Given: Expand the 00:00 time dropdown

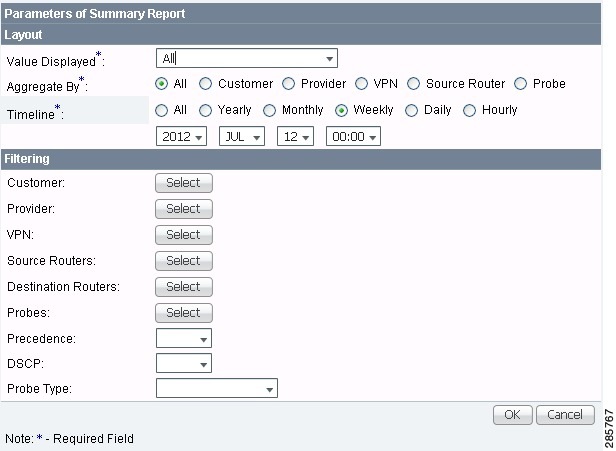Looking at the screenshot, I should pyautogui.click(x=353, y=136).
